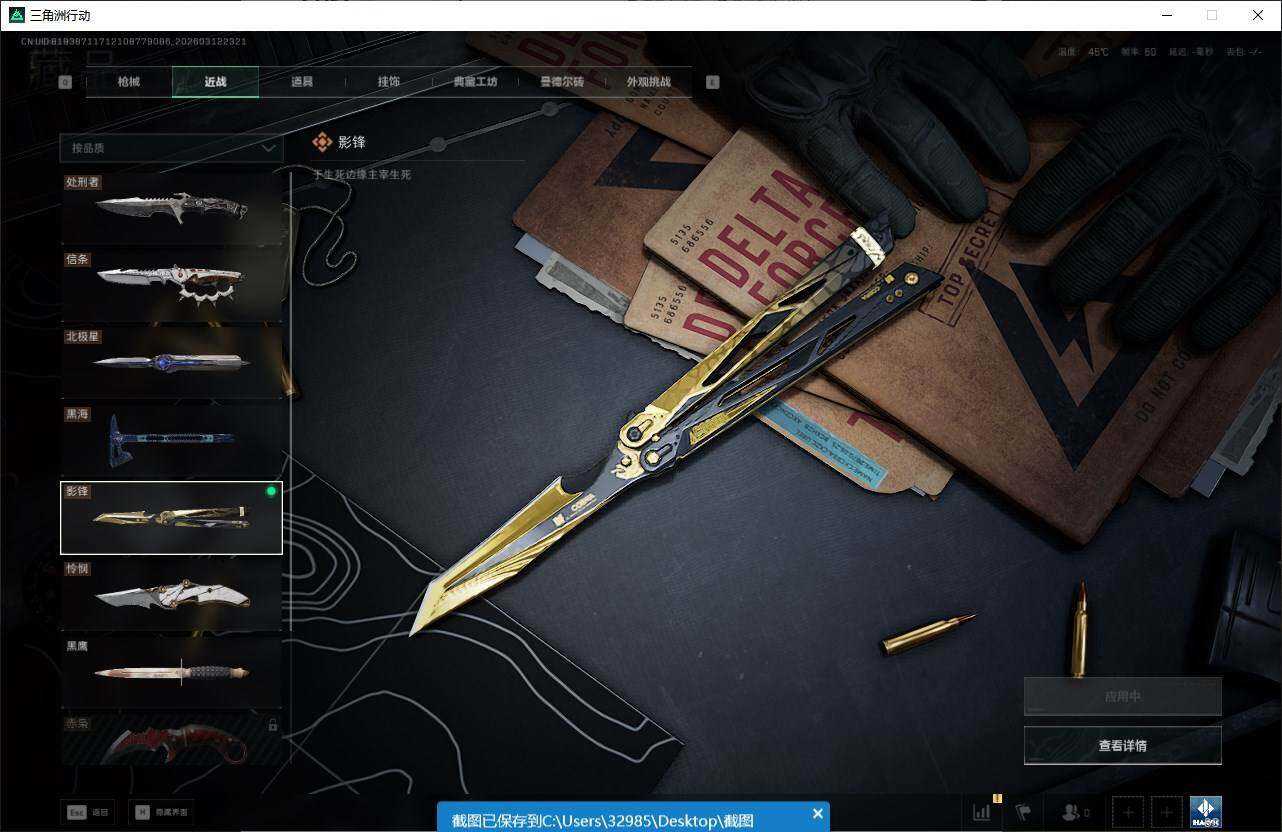Click the first plus squad slot
This screenshot has height=832, width=1282.
coord(1128,812)
